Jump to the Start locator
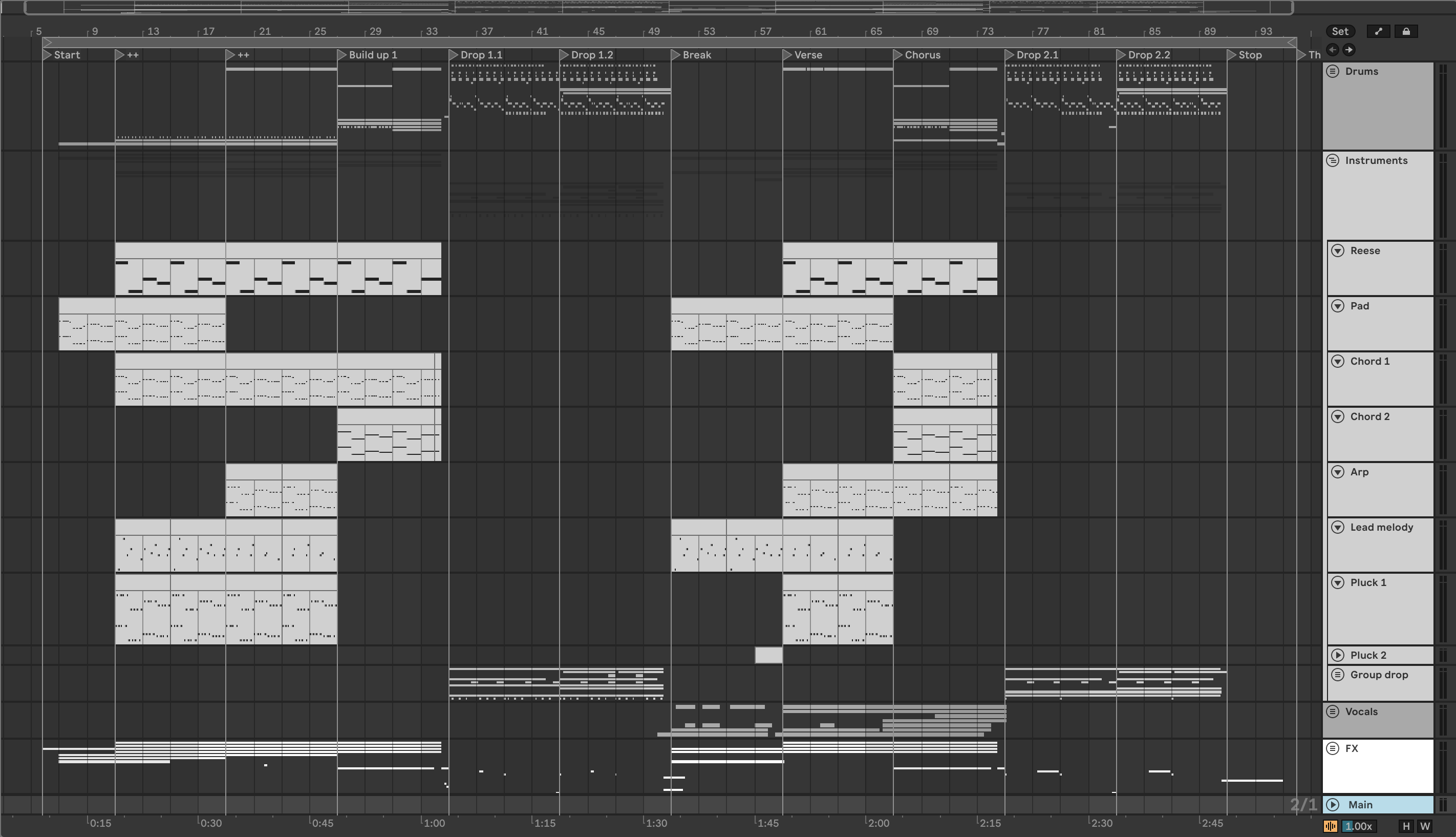This screenshot has height=837, width=1456. coord(61,55)
